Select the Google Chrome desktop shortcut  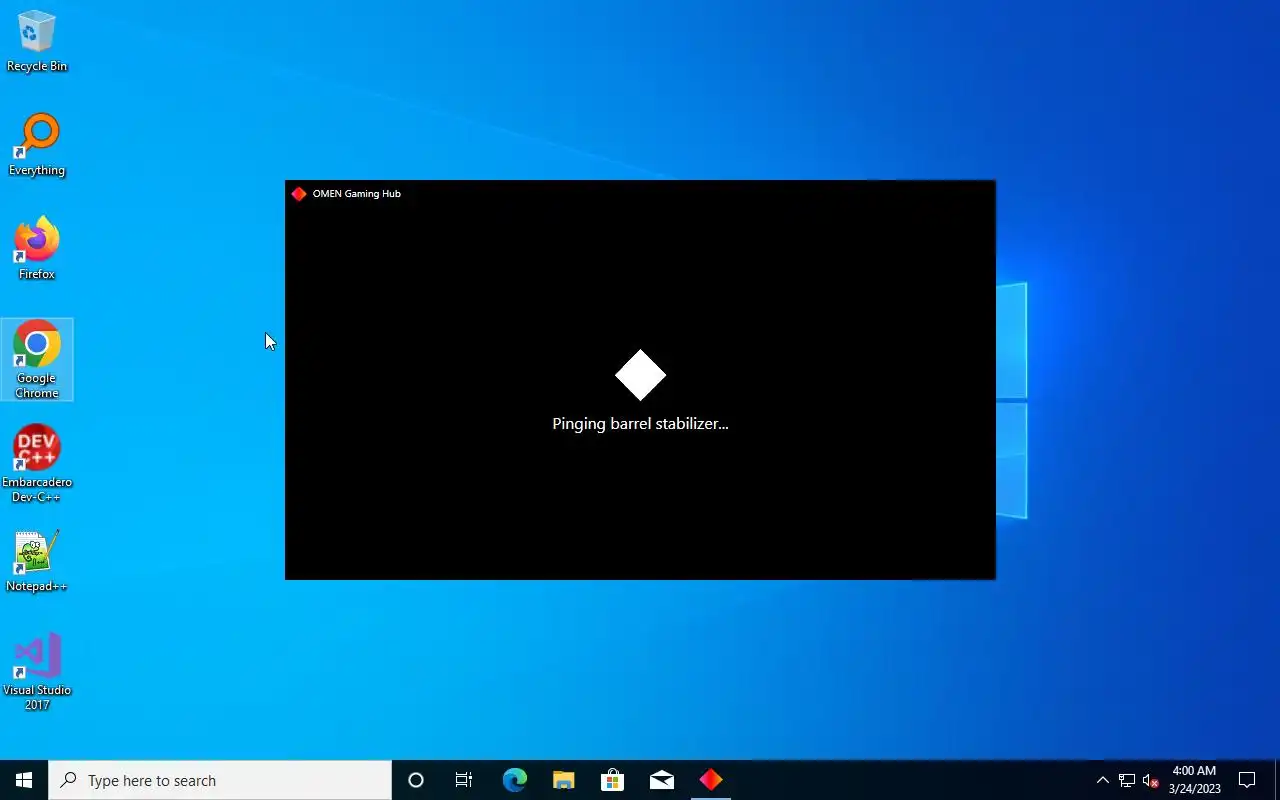[37, 360]
